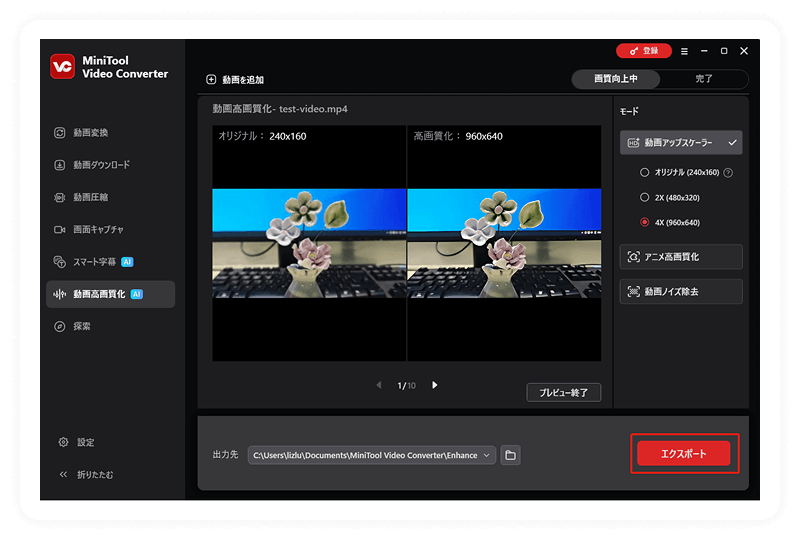Open the 動画圧縮 sidebar item
The width and height of the screenshot is (800, 540).
click(x=81, y=197)
